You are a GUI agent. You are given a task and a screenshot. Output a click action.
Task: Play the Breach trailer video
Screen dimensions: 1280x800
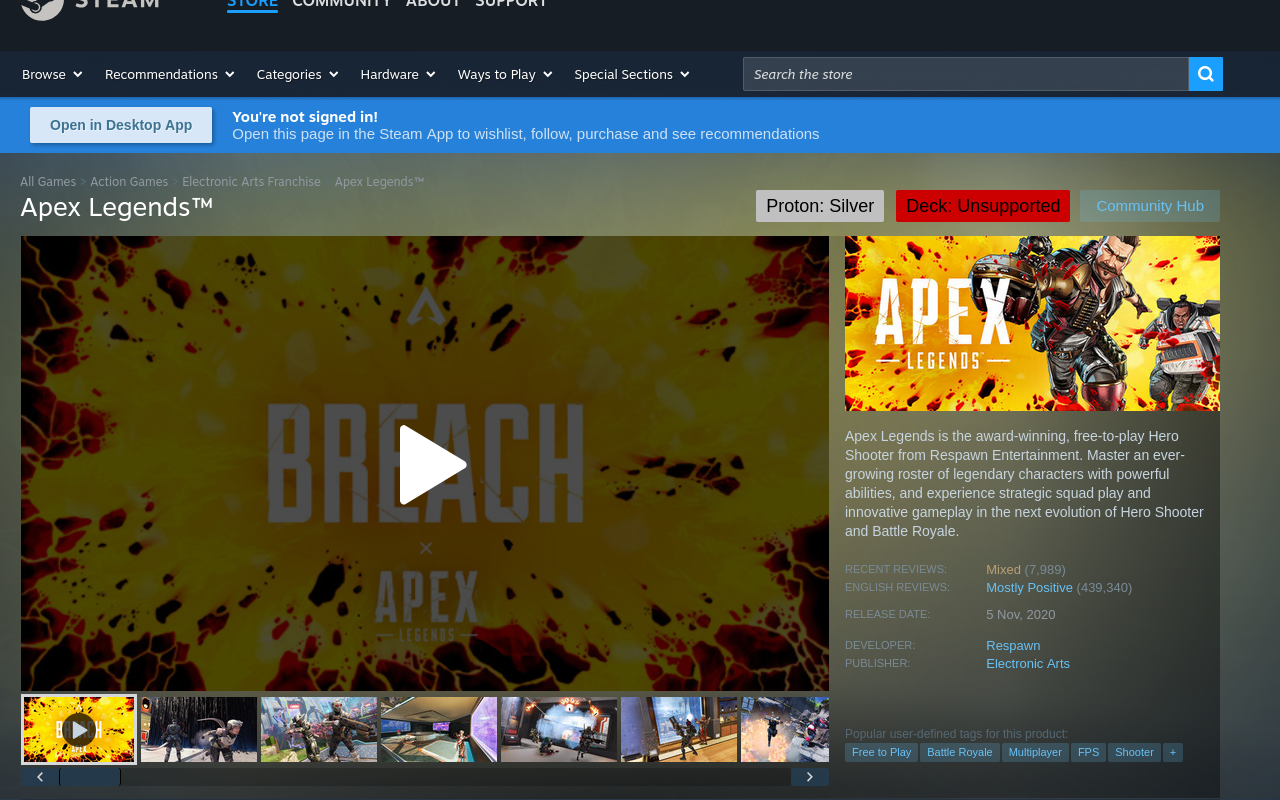[433, 464]
